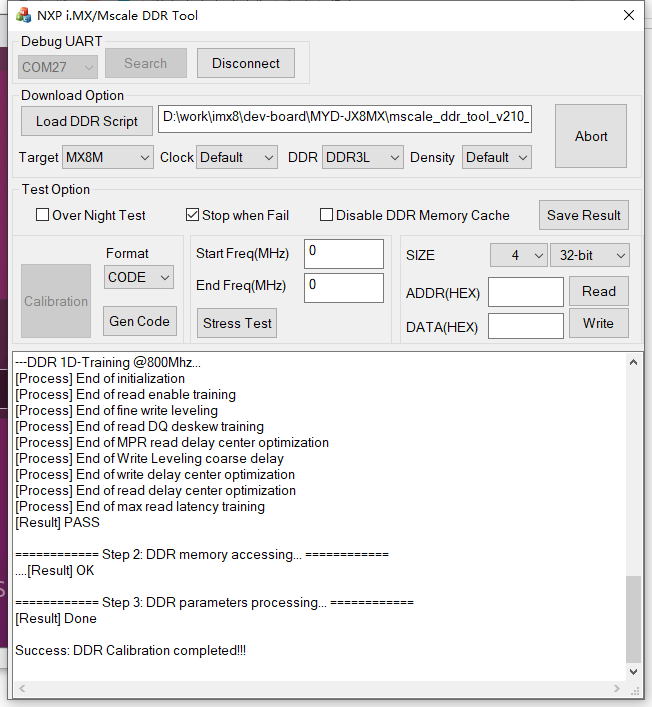Click the Read button
The image size is (652, 707).
599,291
